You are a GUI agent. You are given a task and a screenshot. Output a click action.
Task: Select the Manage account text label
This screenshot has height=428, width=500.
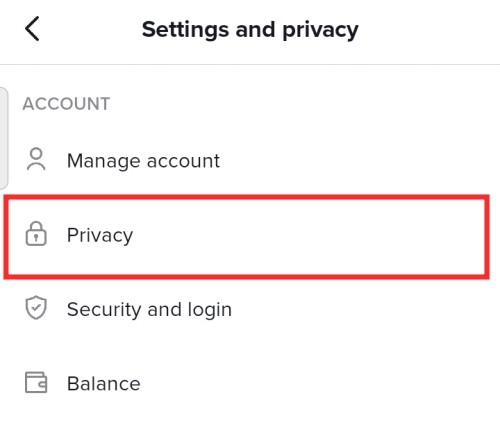point(143,161)
